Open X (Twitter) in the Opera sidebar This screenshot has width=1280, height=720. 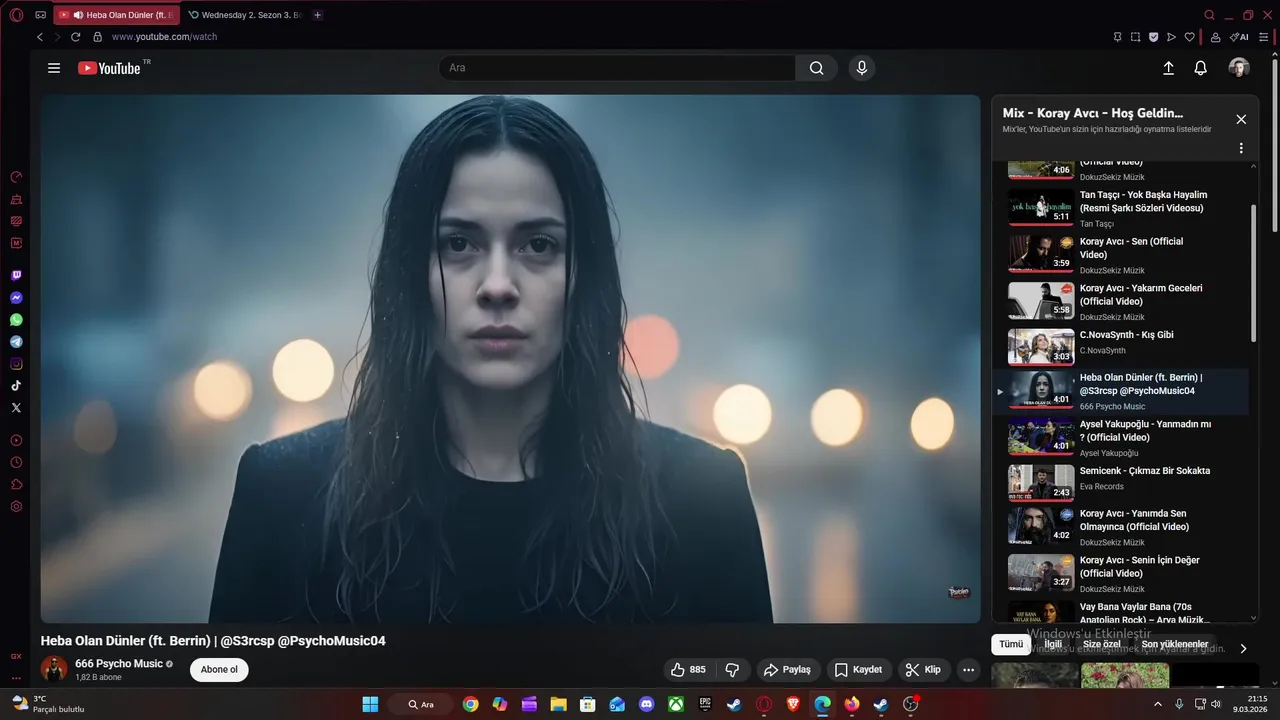(x=16, y=407)
